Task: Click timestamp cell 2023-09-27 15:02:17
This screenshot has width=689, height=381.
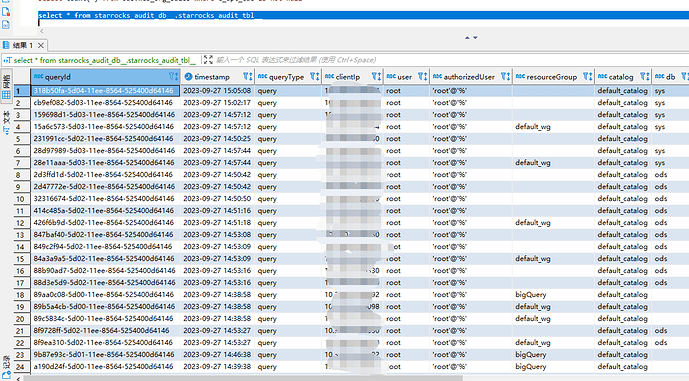Action: [218, 102]
